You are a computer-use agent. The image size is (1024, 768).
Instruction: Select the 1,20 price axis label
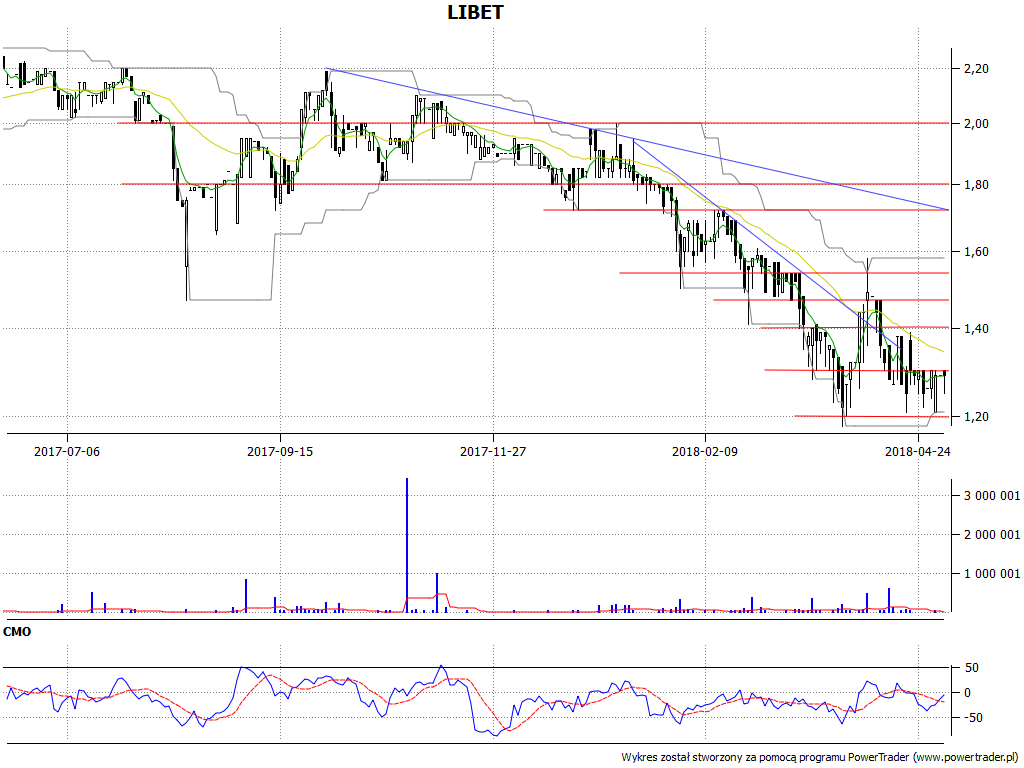pyautogui.click(x=976, y=417)
